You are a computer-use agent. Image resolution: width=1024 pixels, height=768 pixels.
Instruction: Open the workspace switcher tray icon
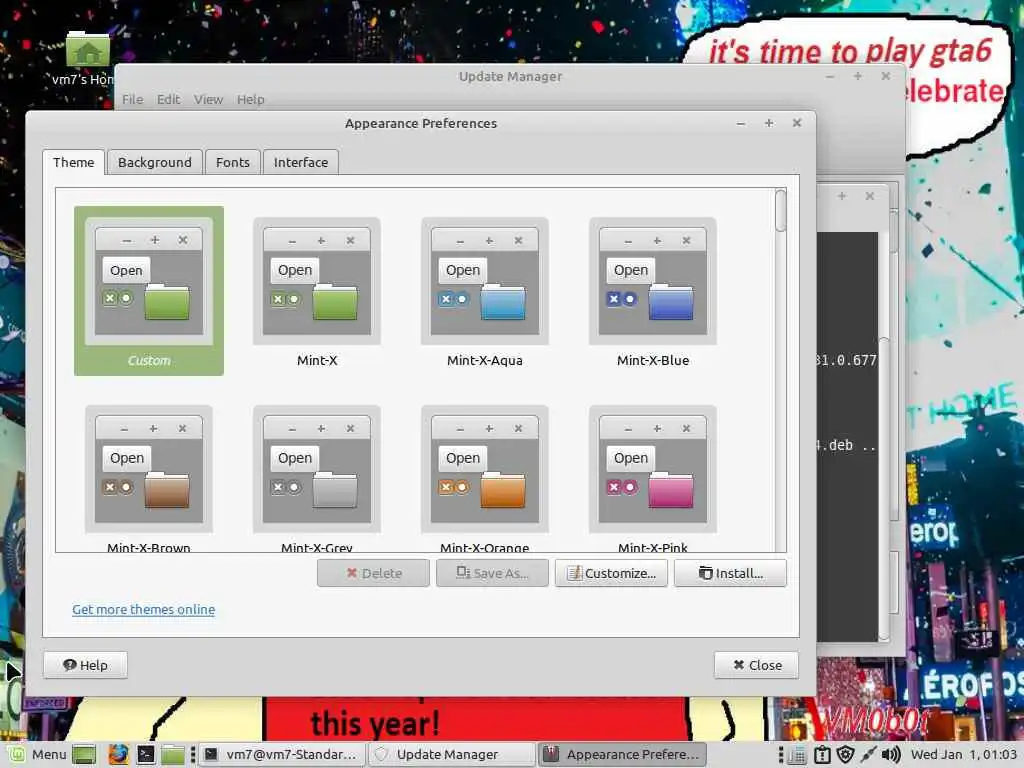[x=797, y=755]
